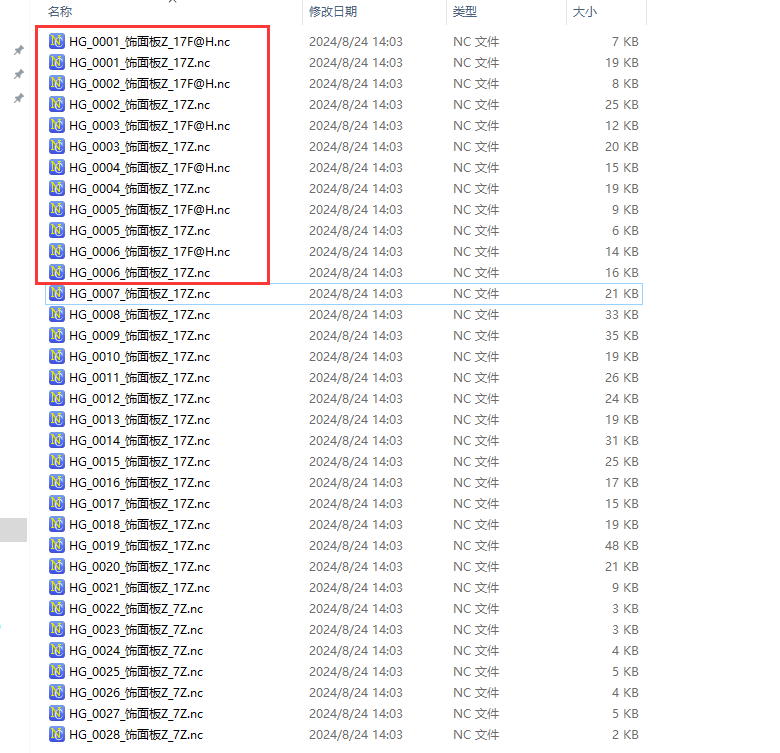This screenshot has height=753, width=780.
Task: Click the 31 KB size cell of HG_0014
Action: 621,441
